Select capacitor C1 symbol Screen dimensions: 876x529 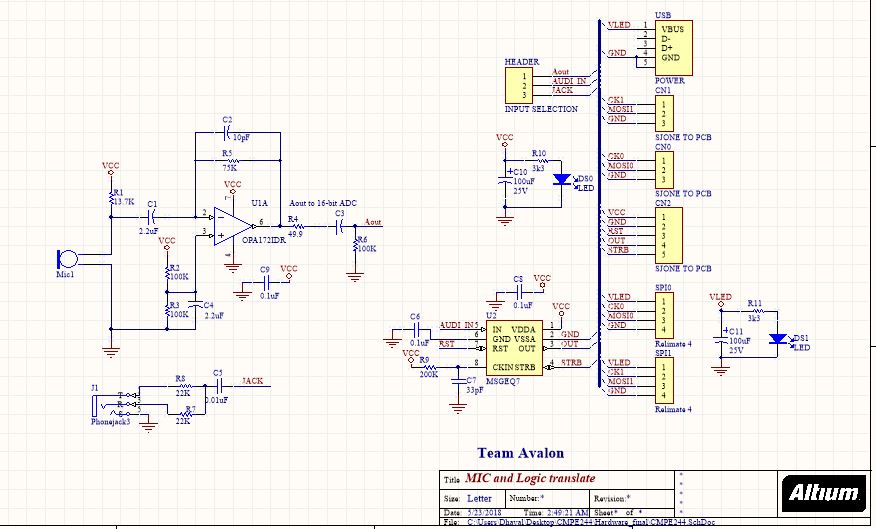tap(151, 217)
